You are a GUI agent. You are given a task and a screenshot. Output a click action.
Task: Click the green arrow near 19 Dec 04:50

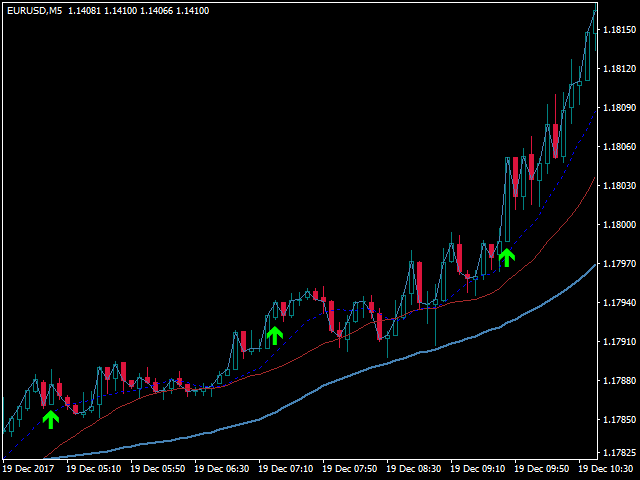coord(51,420)
